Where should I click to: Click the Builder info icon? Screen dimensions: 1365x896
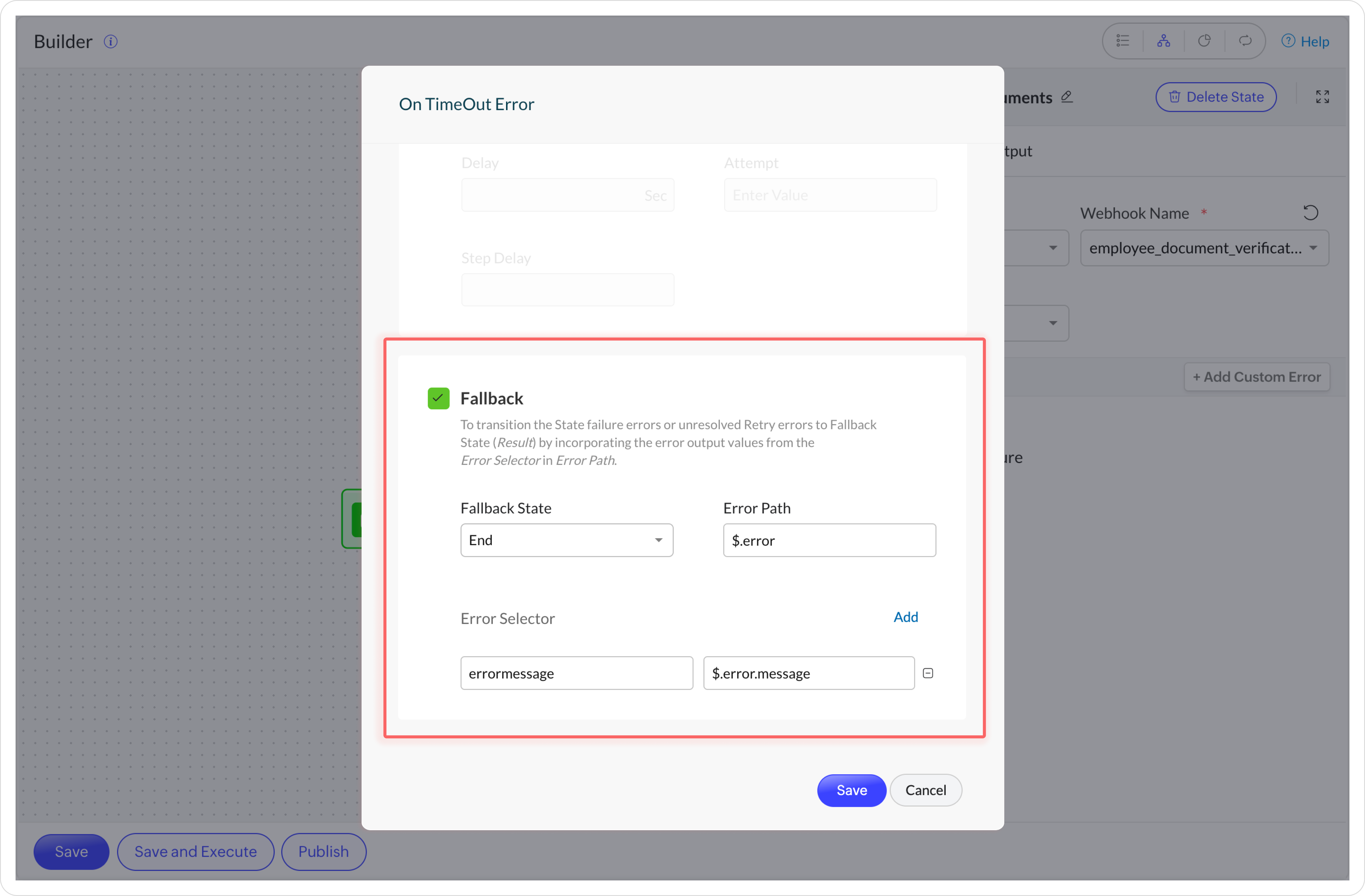click(111, 41)
